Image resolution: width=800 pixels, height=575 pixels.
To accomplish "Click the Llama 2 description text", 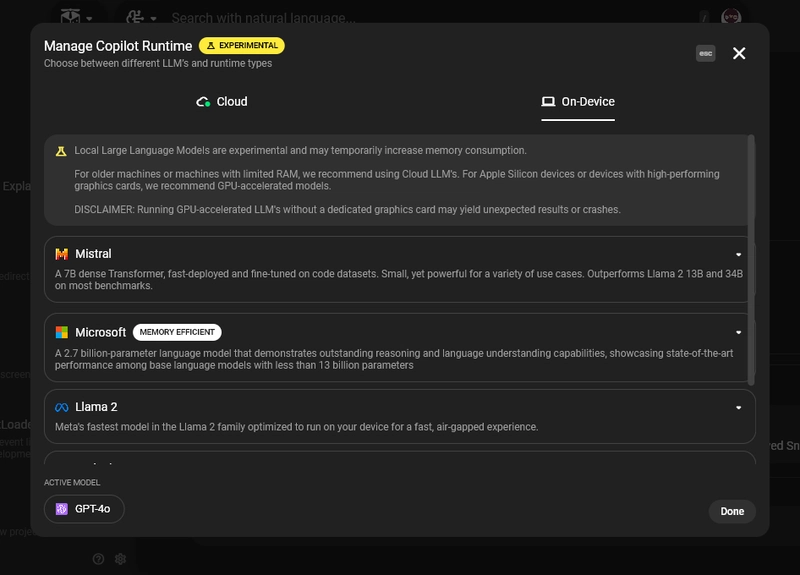I will point(296,427).
